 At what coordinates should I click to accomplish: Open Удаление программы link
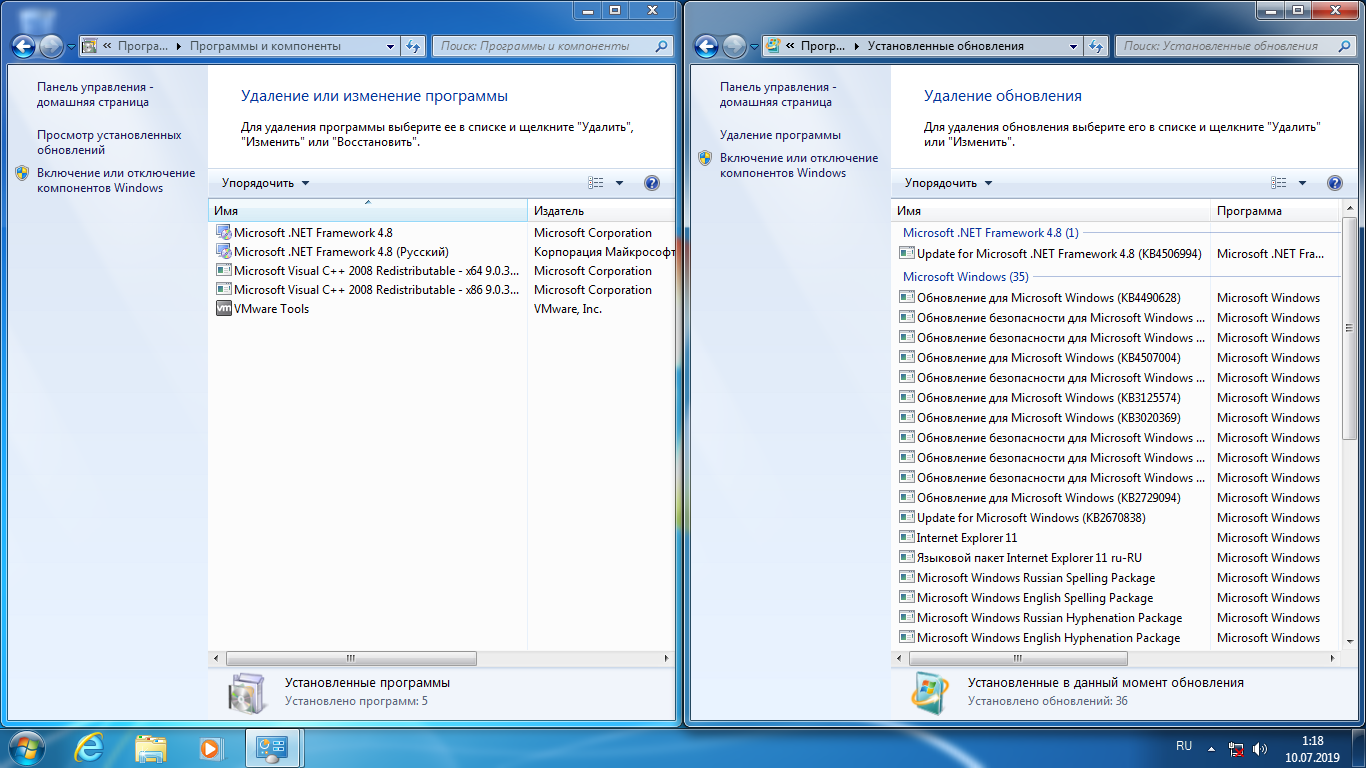coord(780,135)
